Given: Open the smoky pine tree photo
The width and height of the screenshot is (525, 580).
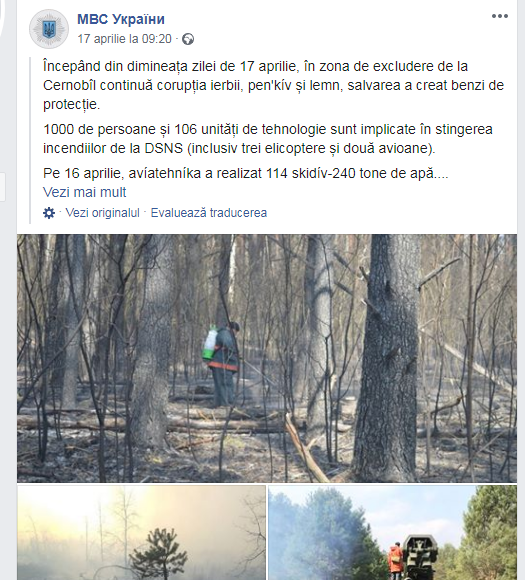Looking at the screenshot, I should (x=141, y=533).
